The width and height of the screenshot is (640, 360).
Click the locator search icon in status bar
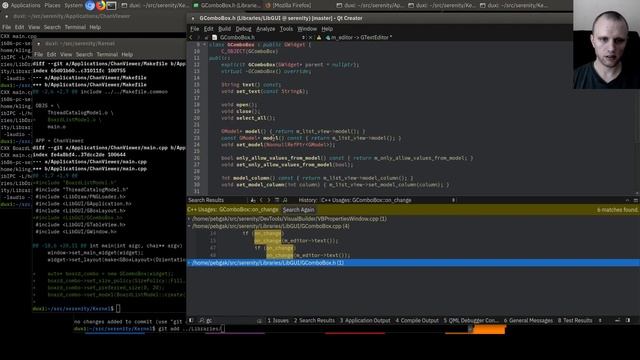click(x=202, y=320)
